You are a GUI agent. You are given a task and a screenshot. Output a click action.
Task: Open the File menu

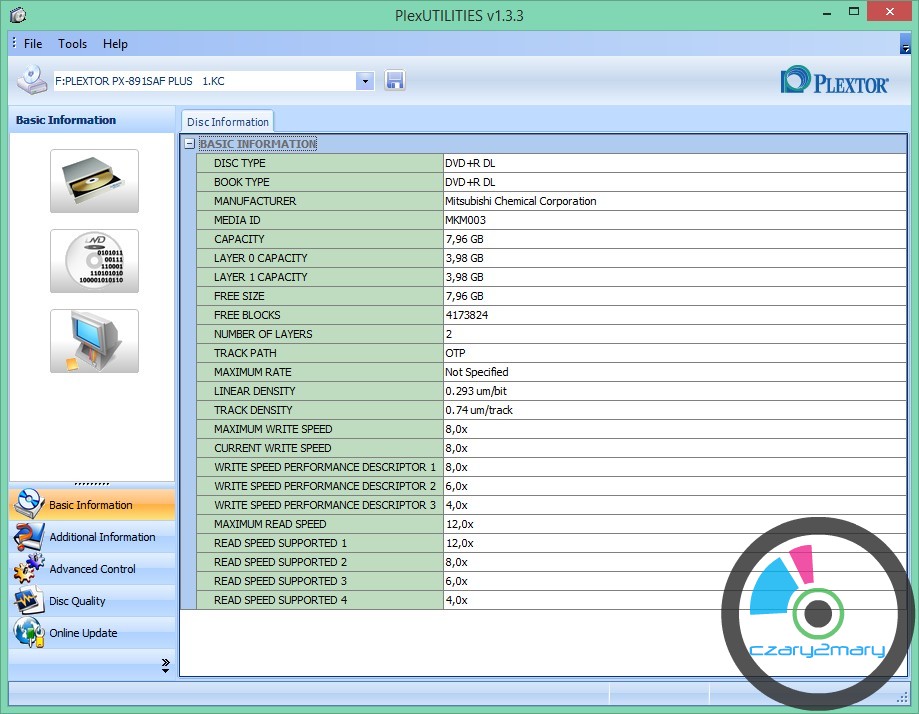tap(33, 44)
